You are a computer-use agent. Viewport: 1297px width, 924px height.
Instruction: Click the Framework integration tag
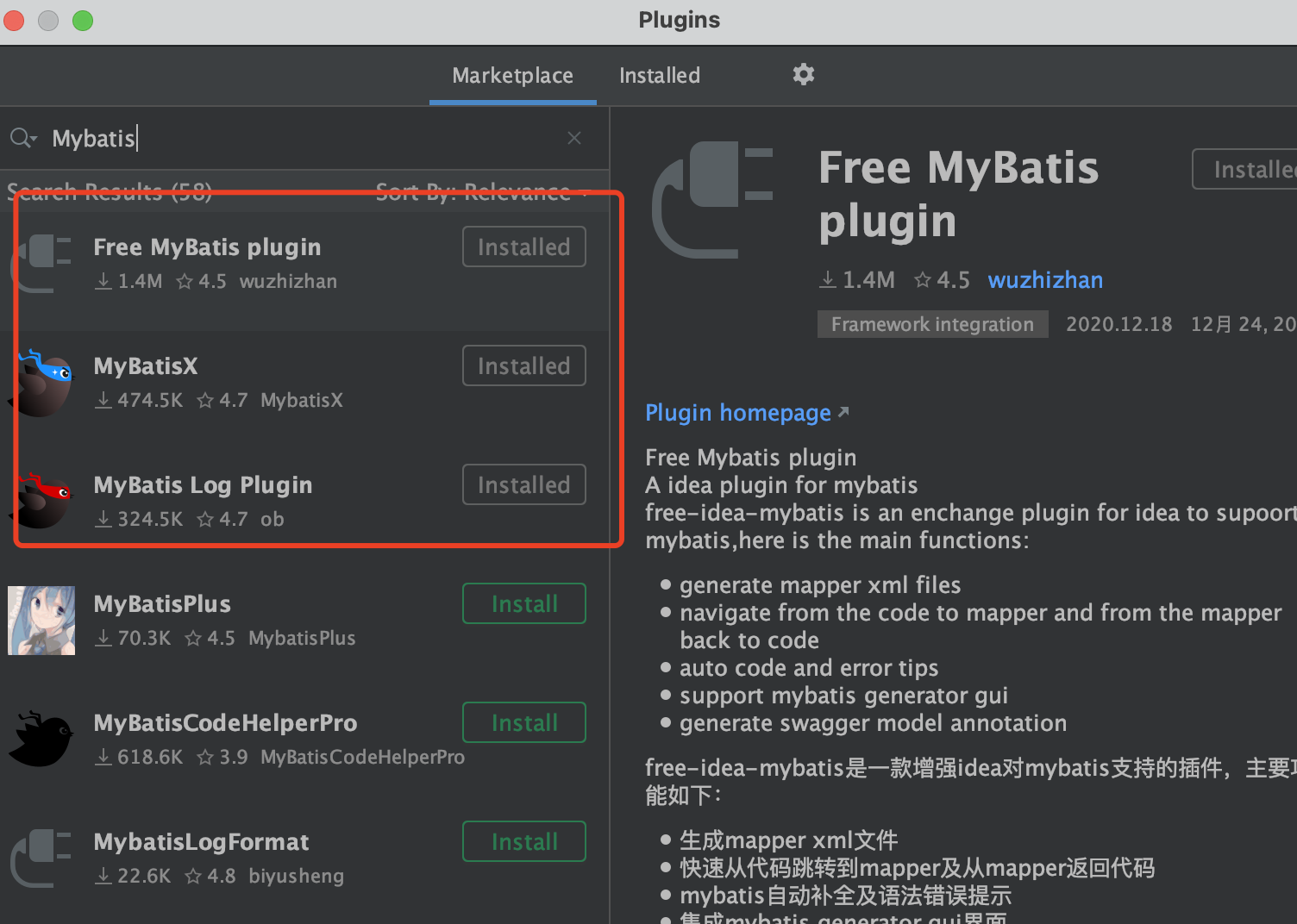(x=932, y=324)
